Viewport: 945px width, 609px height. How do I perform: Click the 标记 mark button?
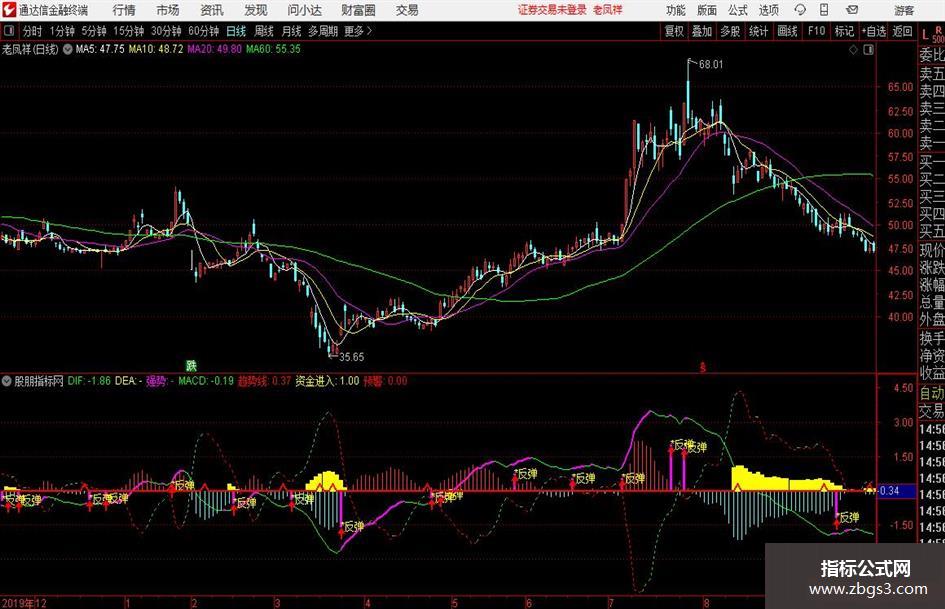[x=844, y=31]
